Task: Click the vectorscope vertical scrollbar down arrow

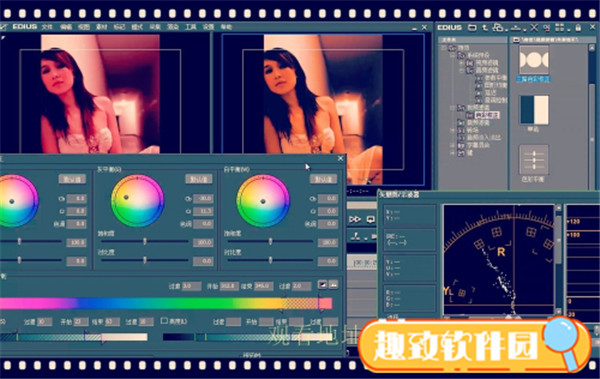Action: pyautogui.click(x=558, y=311)
